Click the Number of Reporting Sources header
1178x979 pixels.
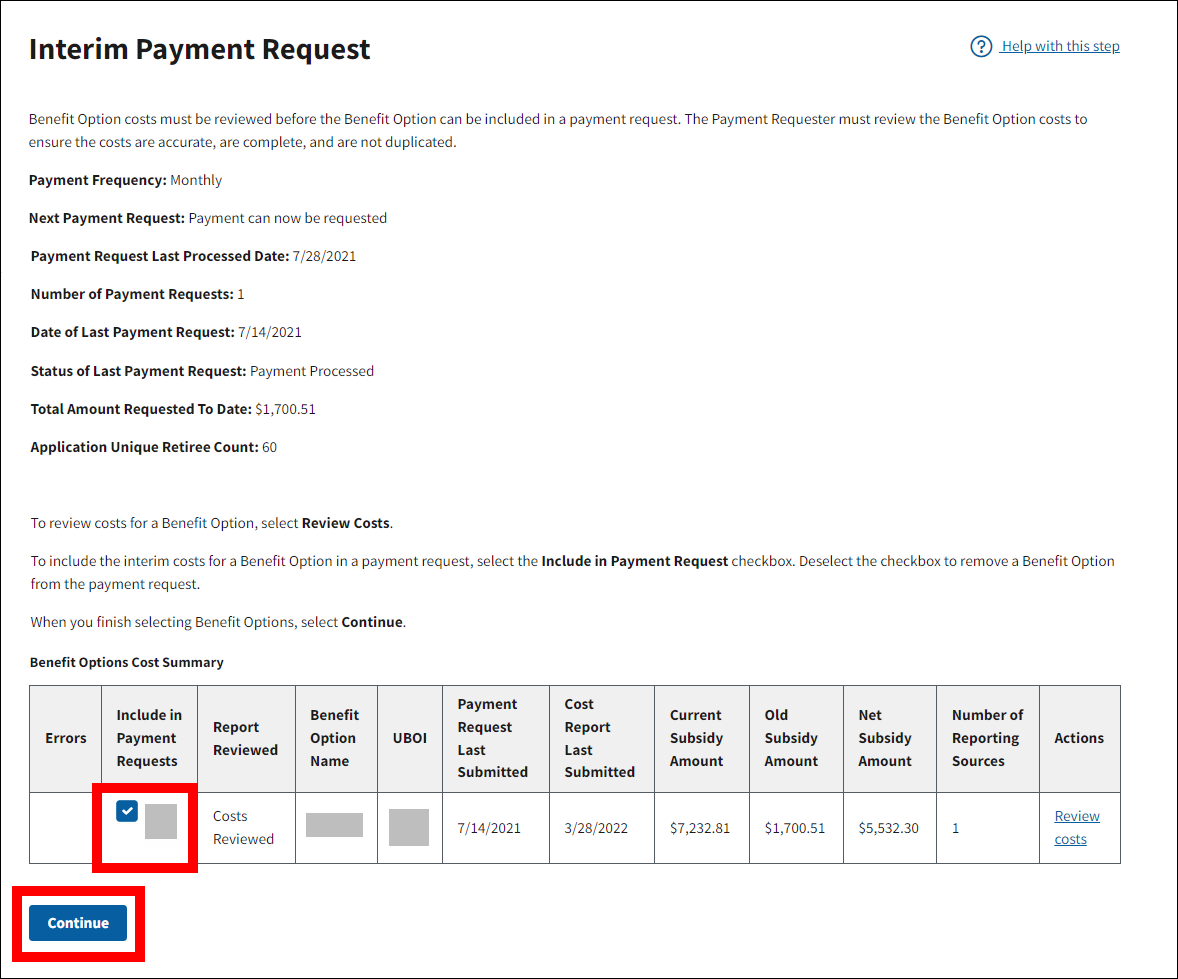coord(987,738)
